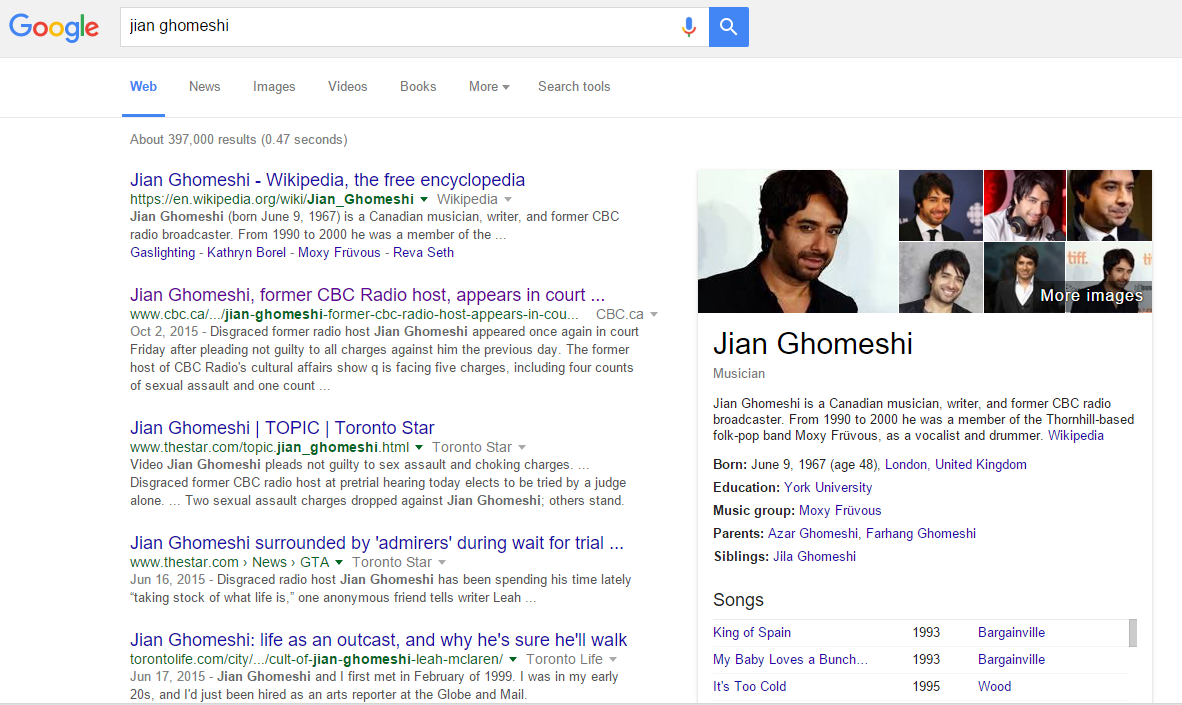Click the blue search magnifier button
Viewport: 1182px width, 705px height.
click(728, 27)
